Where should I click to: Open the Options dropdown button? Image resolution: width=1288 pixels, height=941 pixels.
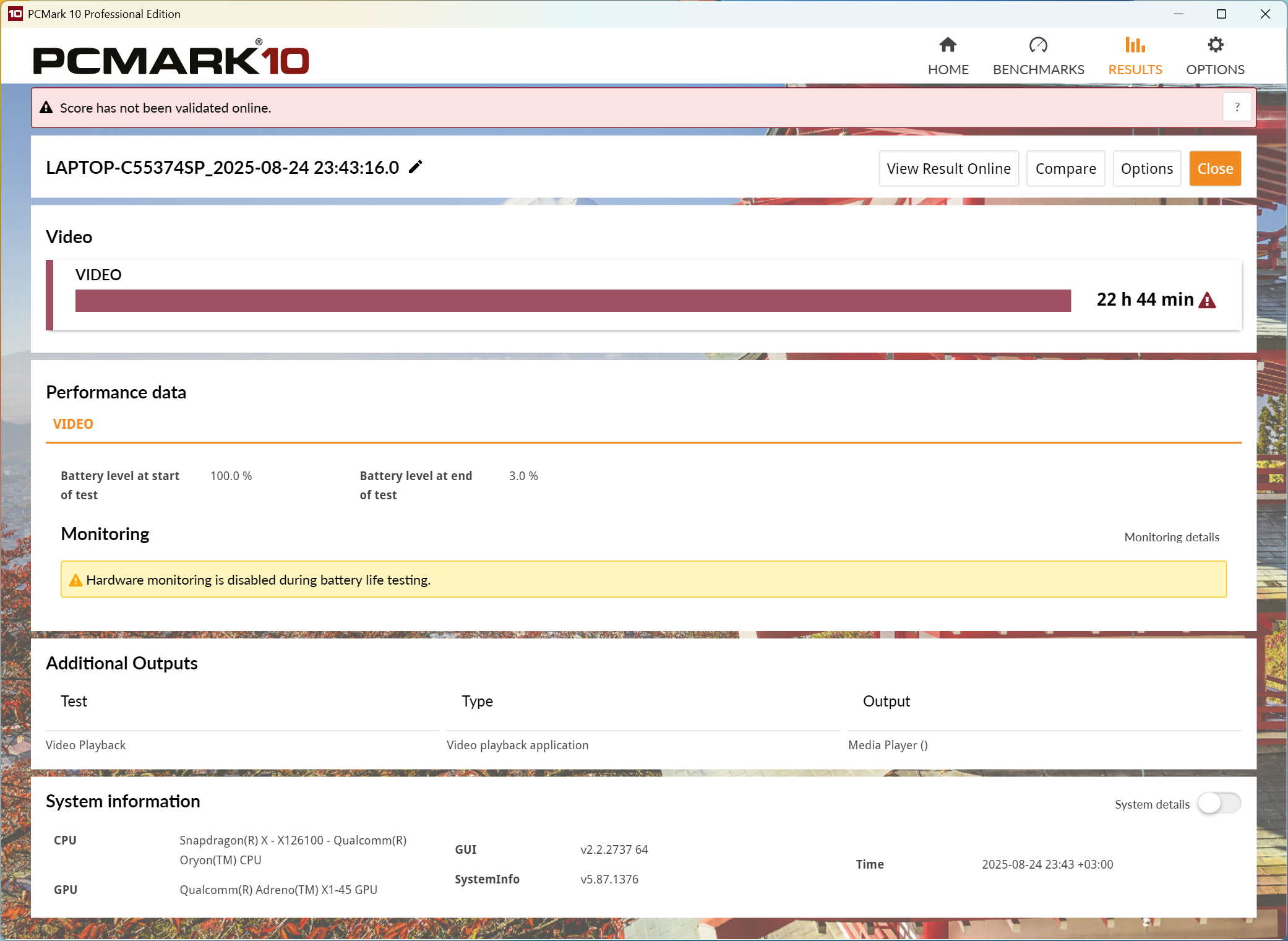[x=1146, y=168]
